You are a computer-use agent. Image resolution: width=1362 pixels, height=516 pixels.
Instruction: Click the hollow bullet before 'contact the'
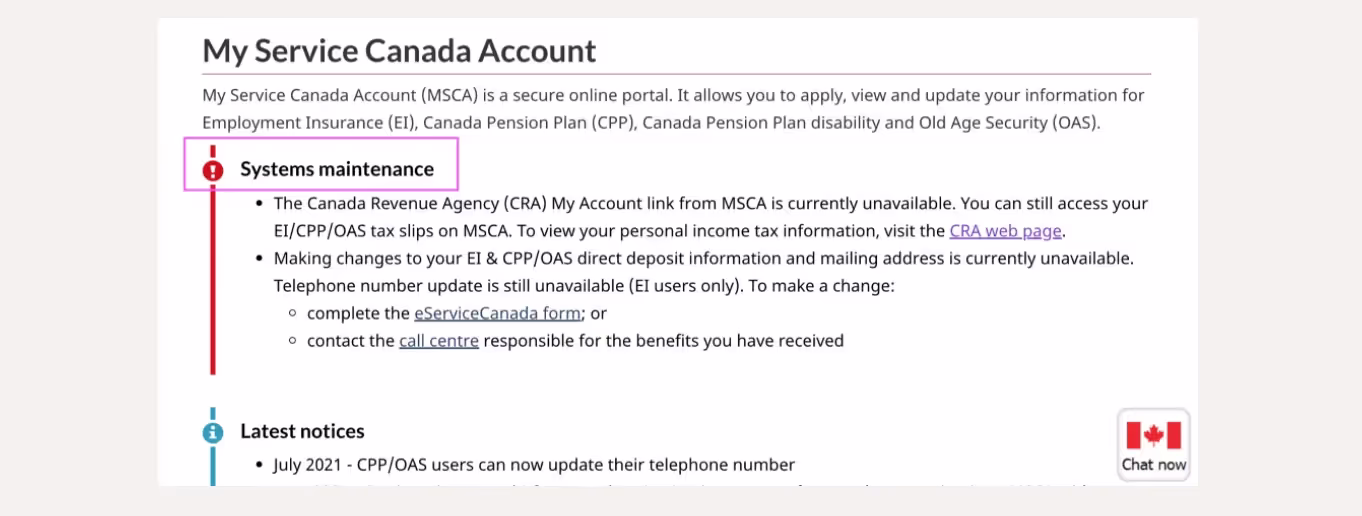[x=292, y=341]
